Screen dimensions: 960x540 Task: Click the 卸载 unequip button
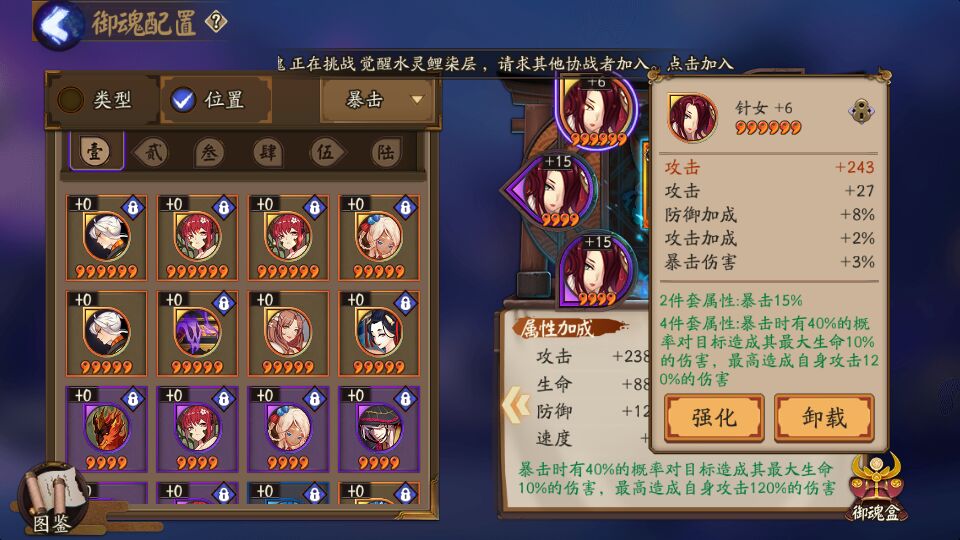(x=824, y=418)
